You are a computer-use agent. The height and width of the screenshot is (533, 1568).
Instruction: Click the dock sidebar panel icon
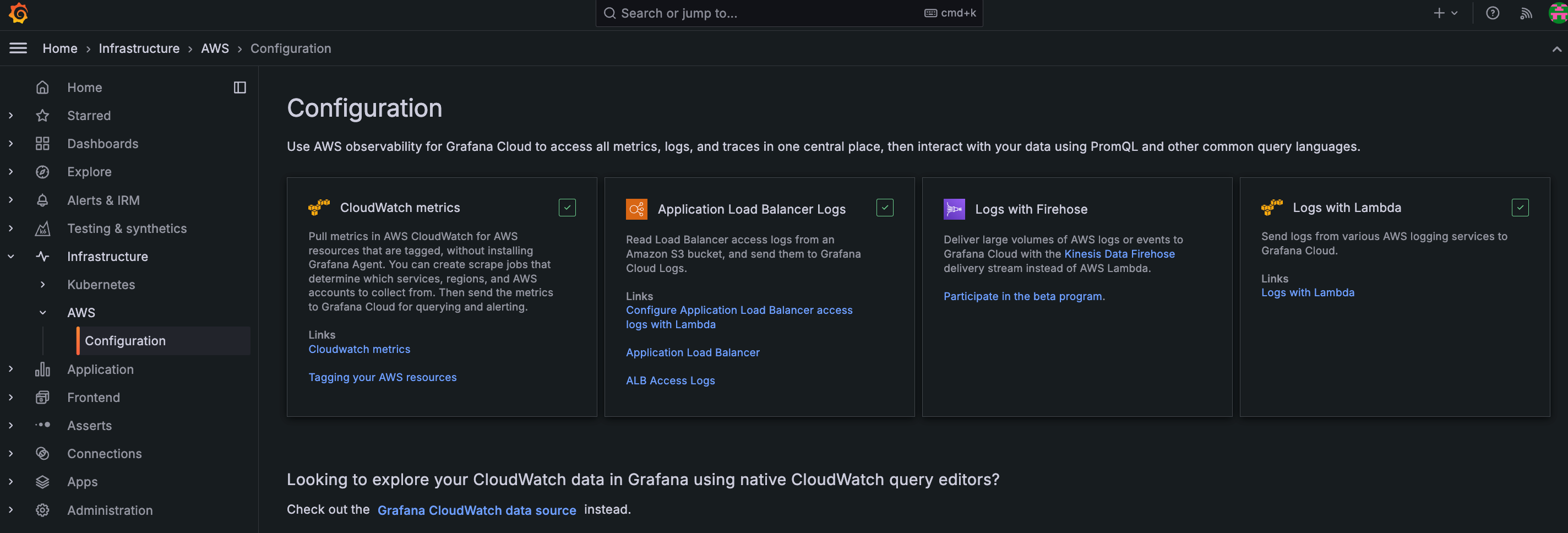point(240,88)
